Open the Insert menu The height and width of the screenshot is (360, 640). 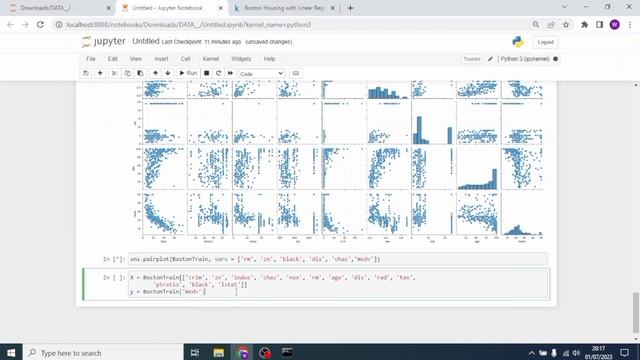click(x=161, y=59)
